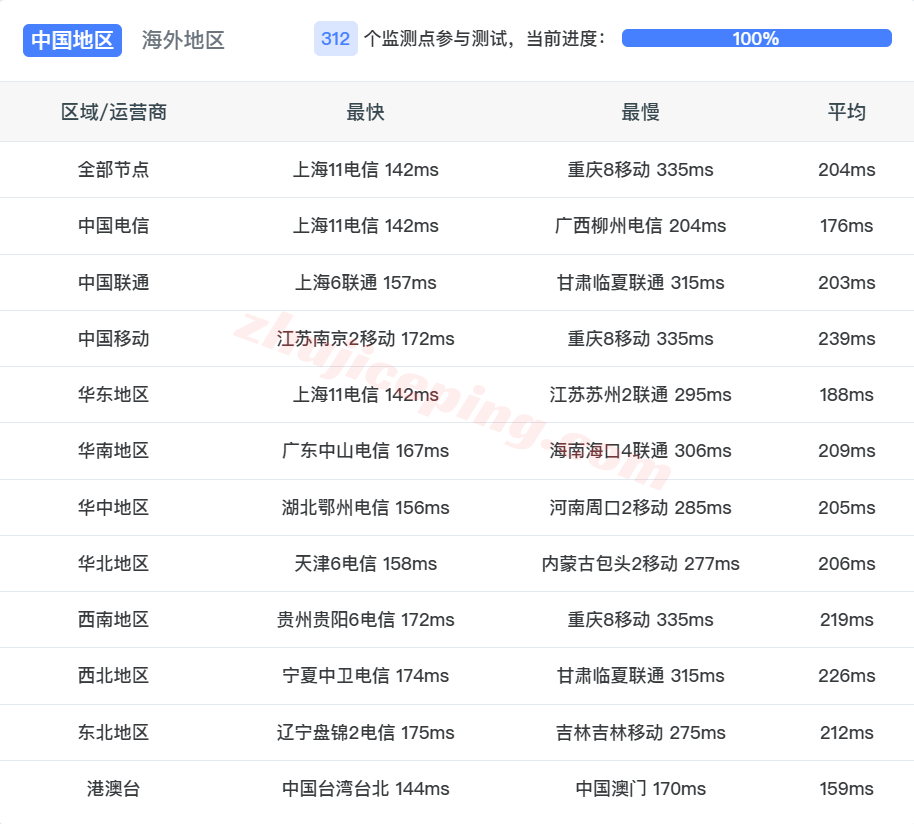Click 上海11电信 142ms in 华东地区 row
This screenshot has height=824, width=914.
coord(365,395)
